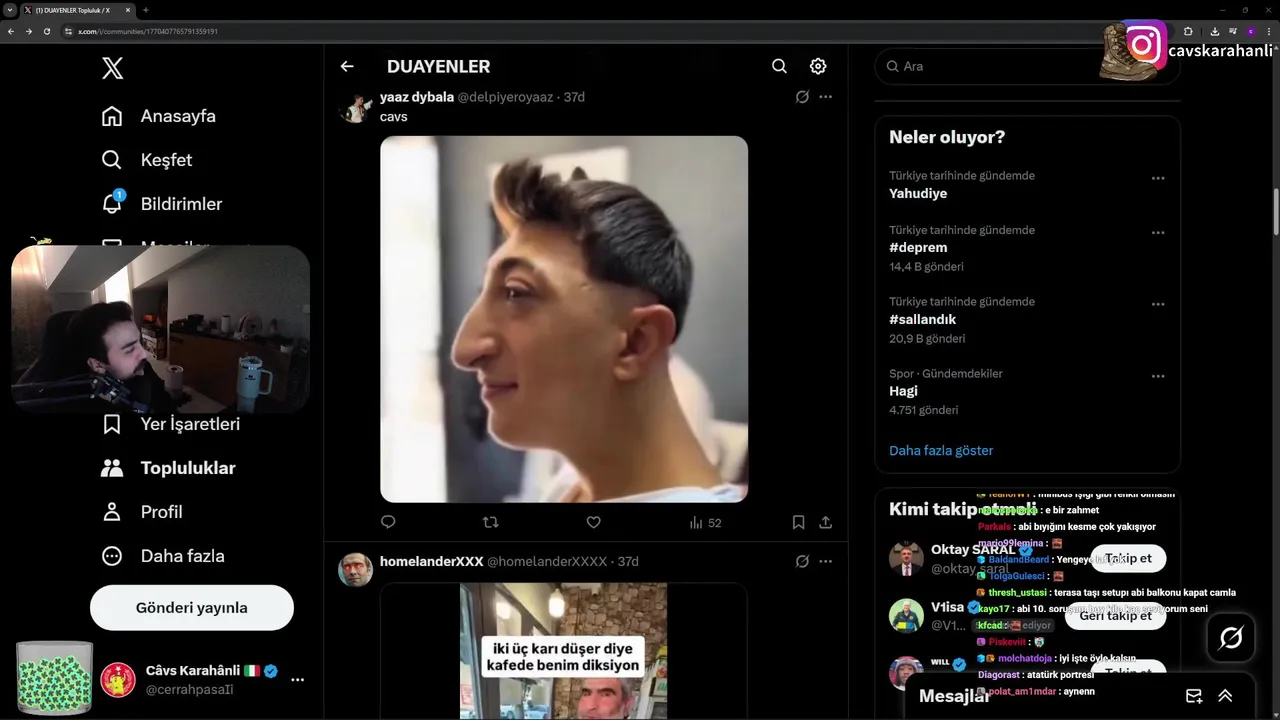
Task: Open more options for Hagi trend
Action: pos(1158,376)
